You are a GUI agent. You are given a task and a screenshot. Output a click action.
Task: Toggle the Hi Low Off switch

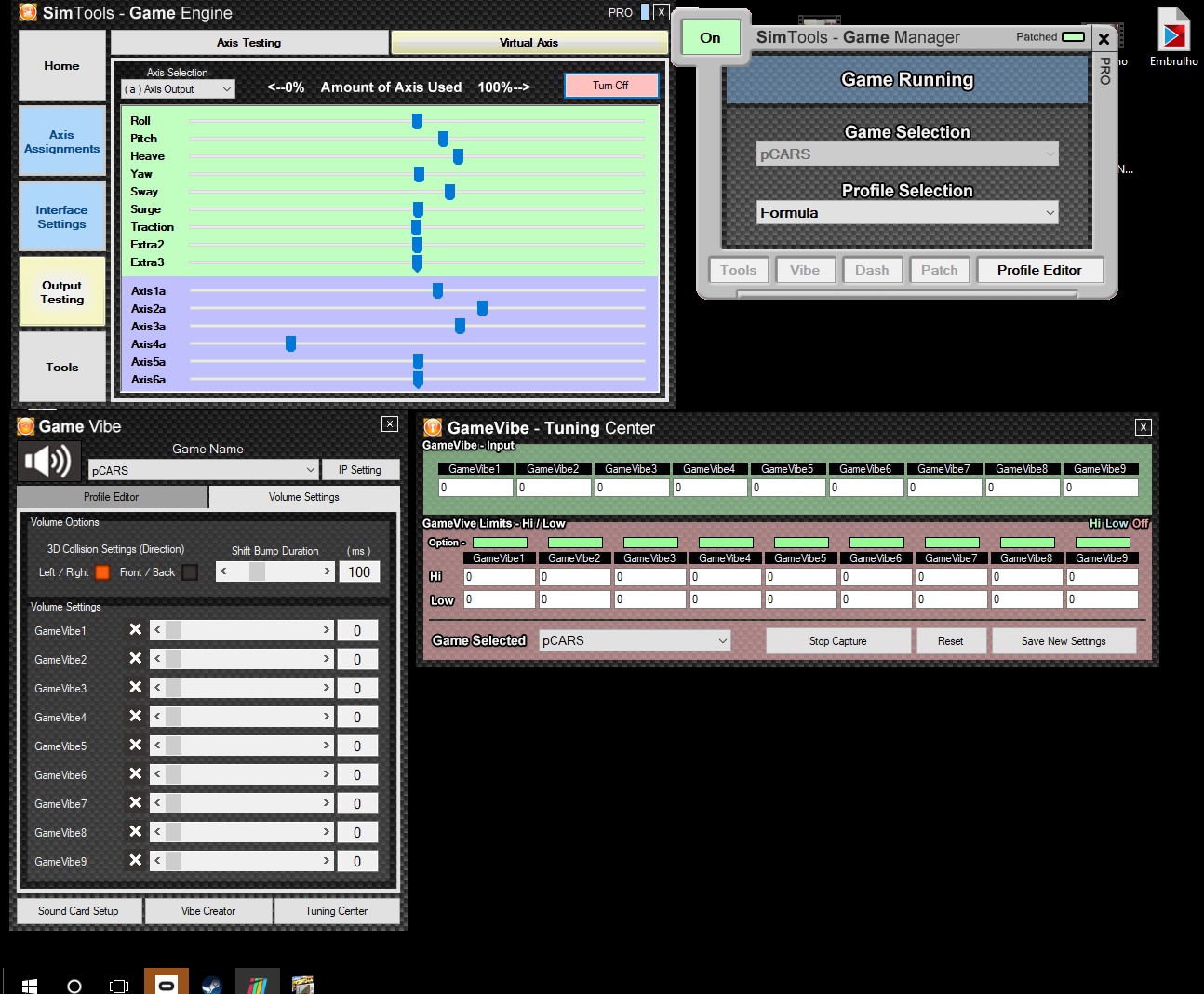click(x=1119, y=523)
